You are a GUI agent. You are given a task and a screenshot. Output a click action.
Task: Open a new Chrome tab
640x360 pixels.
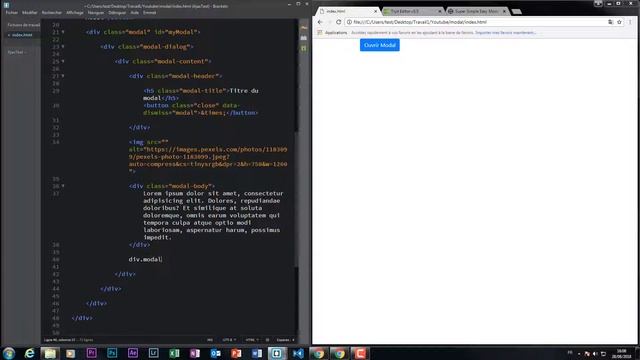(516, 11)
